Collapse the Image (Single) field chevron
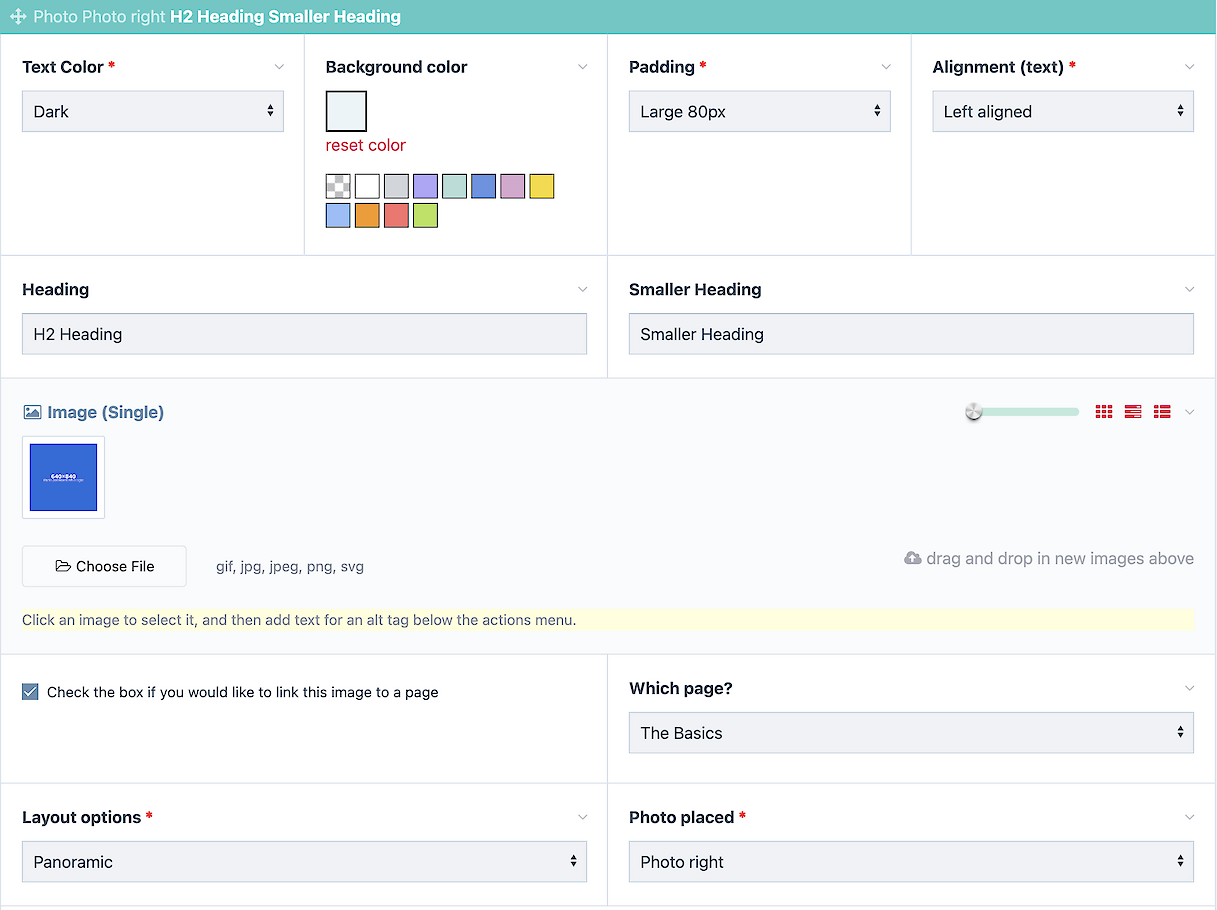Image resolution: width=1217 pixels, height=910 pixels. click(1189, 412)
